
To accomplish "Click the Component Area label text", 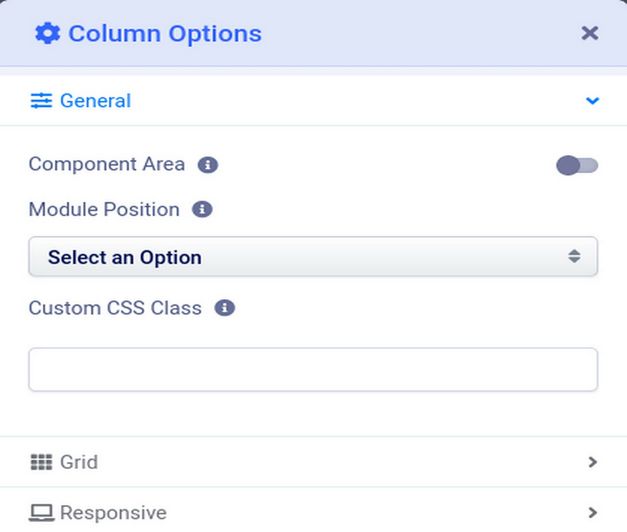I will [107, 165].
